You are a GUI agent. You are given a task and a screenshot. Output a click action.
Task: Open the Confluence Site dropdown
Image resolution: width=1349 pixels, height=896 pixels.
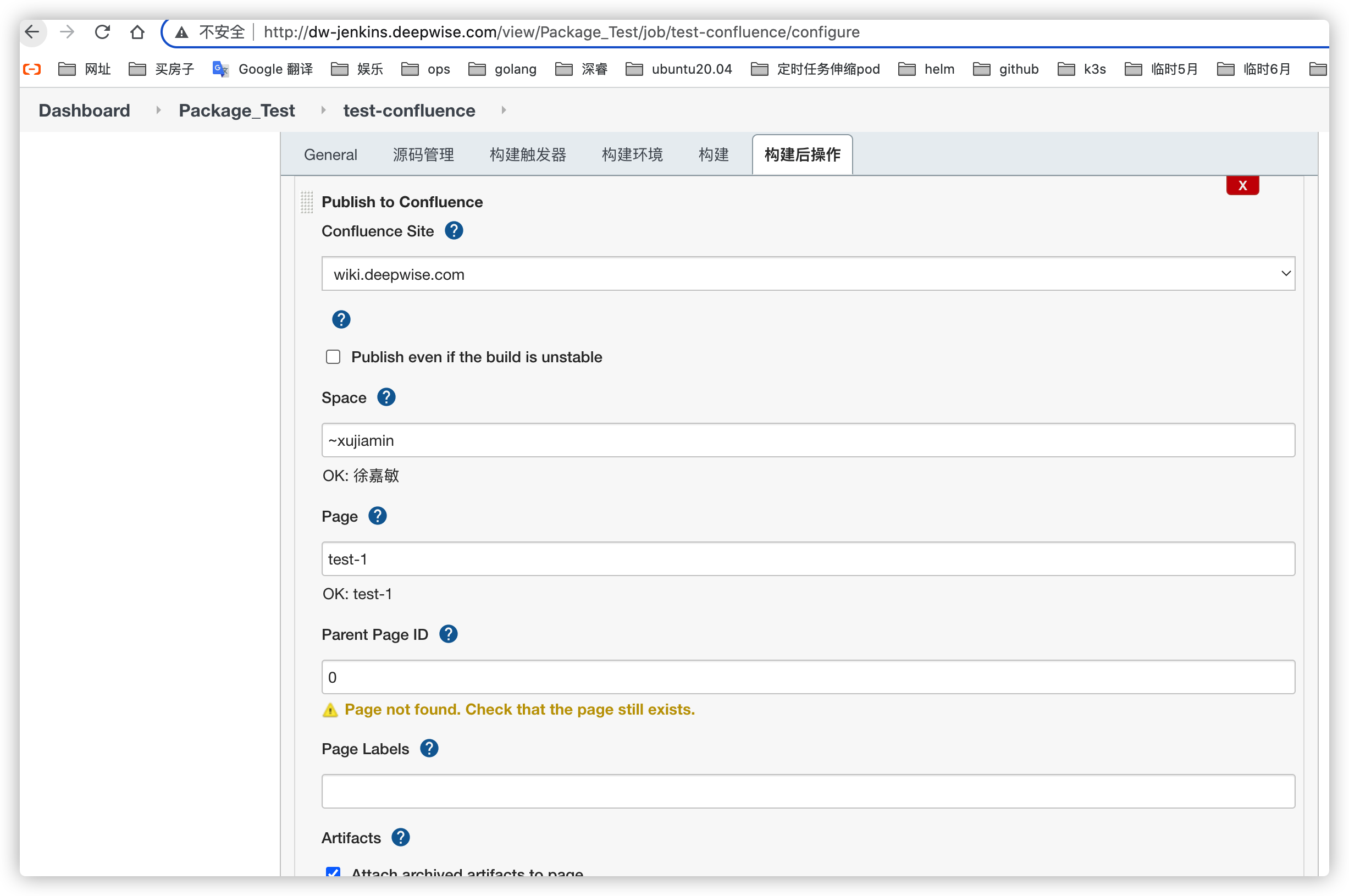(x=808, y=274)
